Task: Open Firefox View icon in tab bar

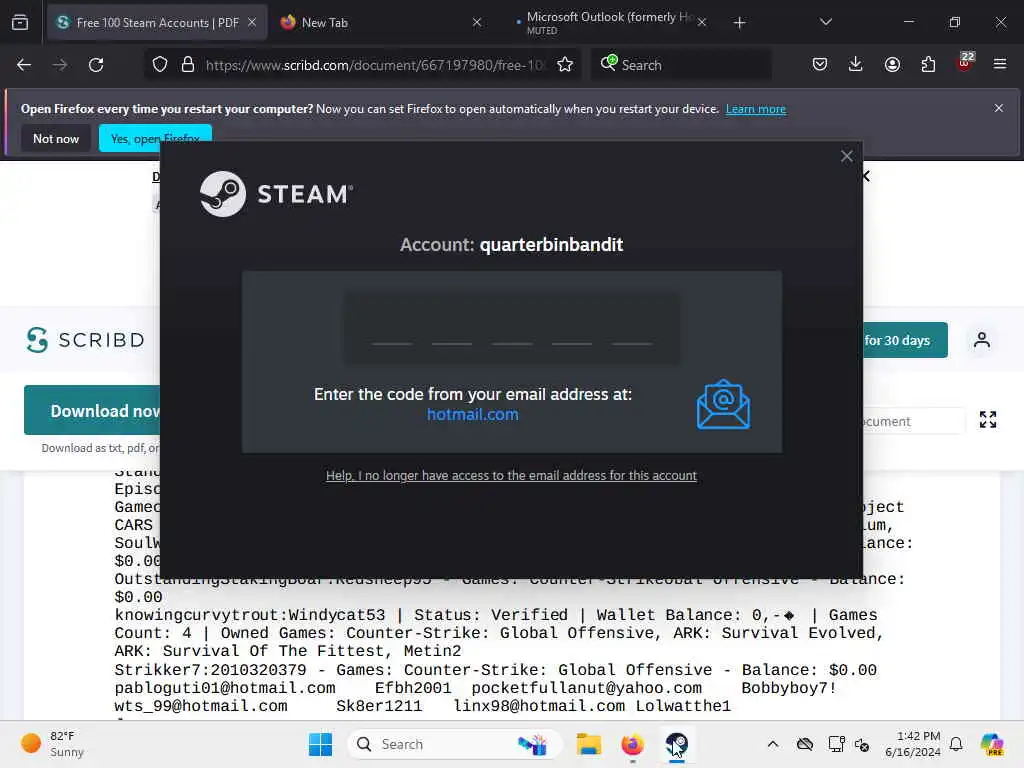Action: (20, 23)
